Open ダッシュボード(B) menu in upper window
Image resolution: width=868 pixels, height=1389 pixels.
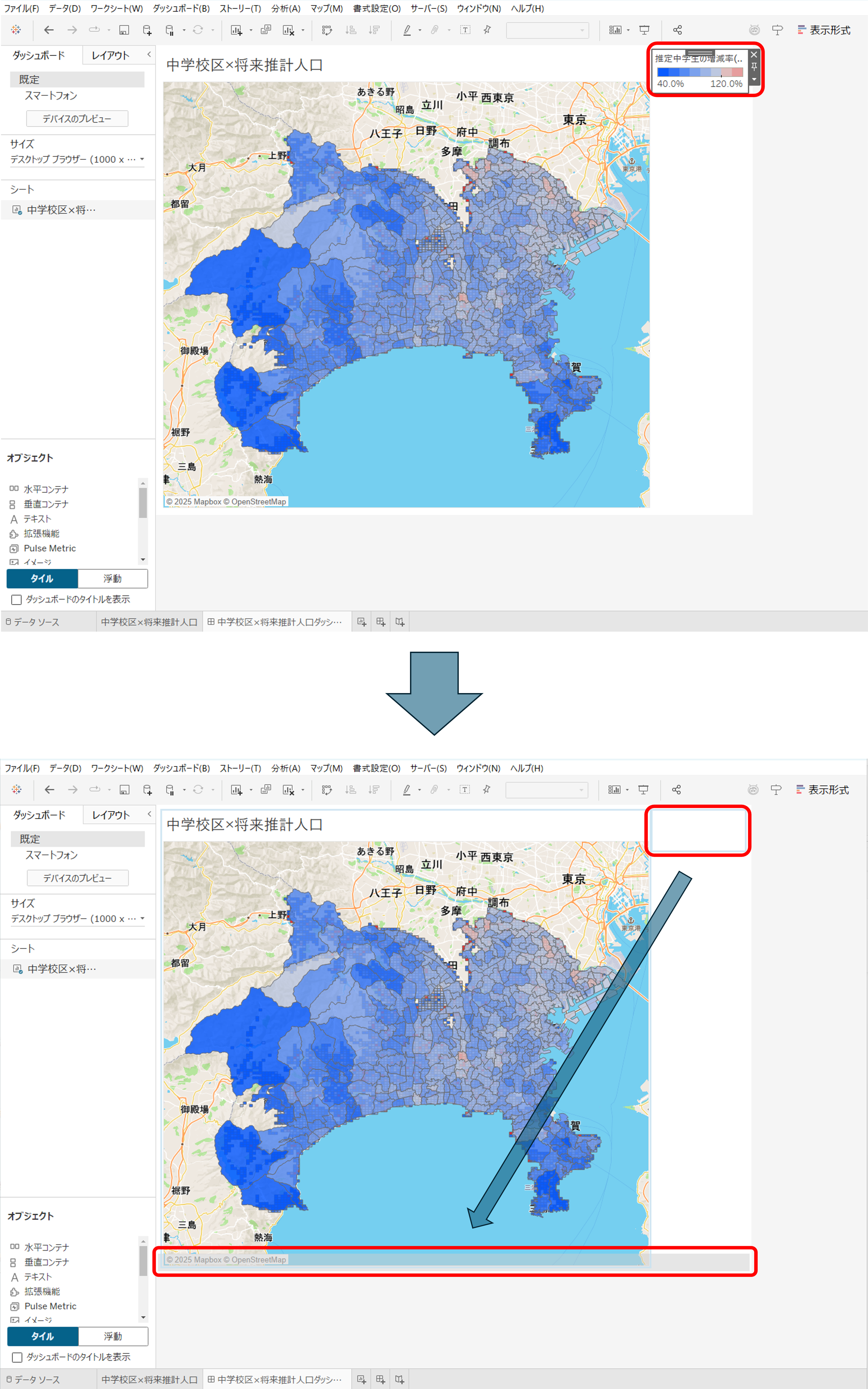(181, 9)
